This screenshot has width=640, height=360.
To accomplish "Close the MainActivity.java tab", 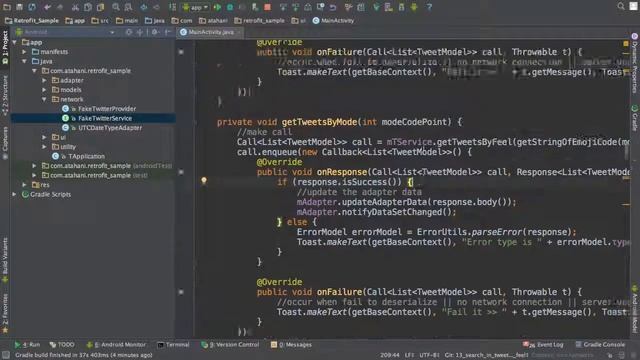I will click(x=239, y=32).
